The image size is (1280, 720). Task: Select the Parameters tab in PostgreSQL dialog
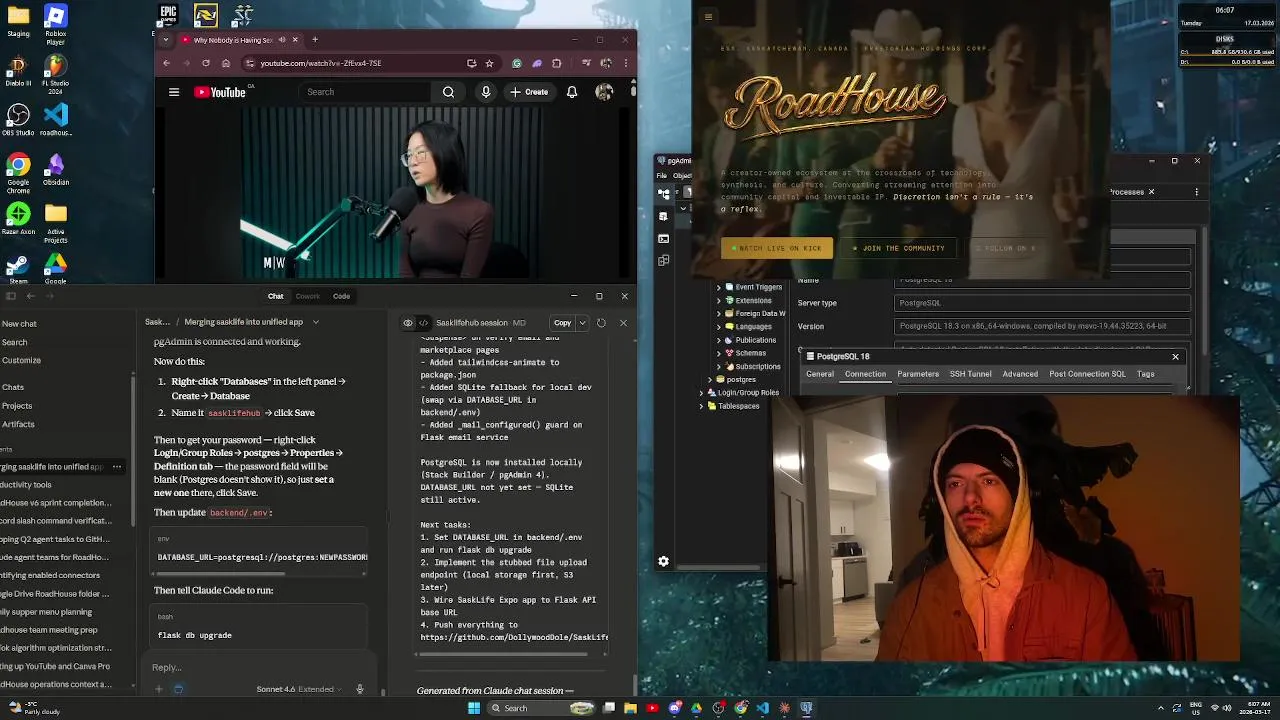918,374
